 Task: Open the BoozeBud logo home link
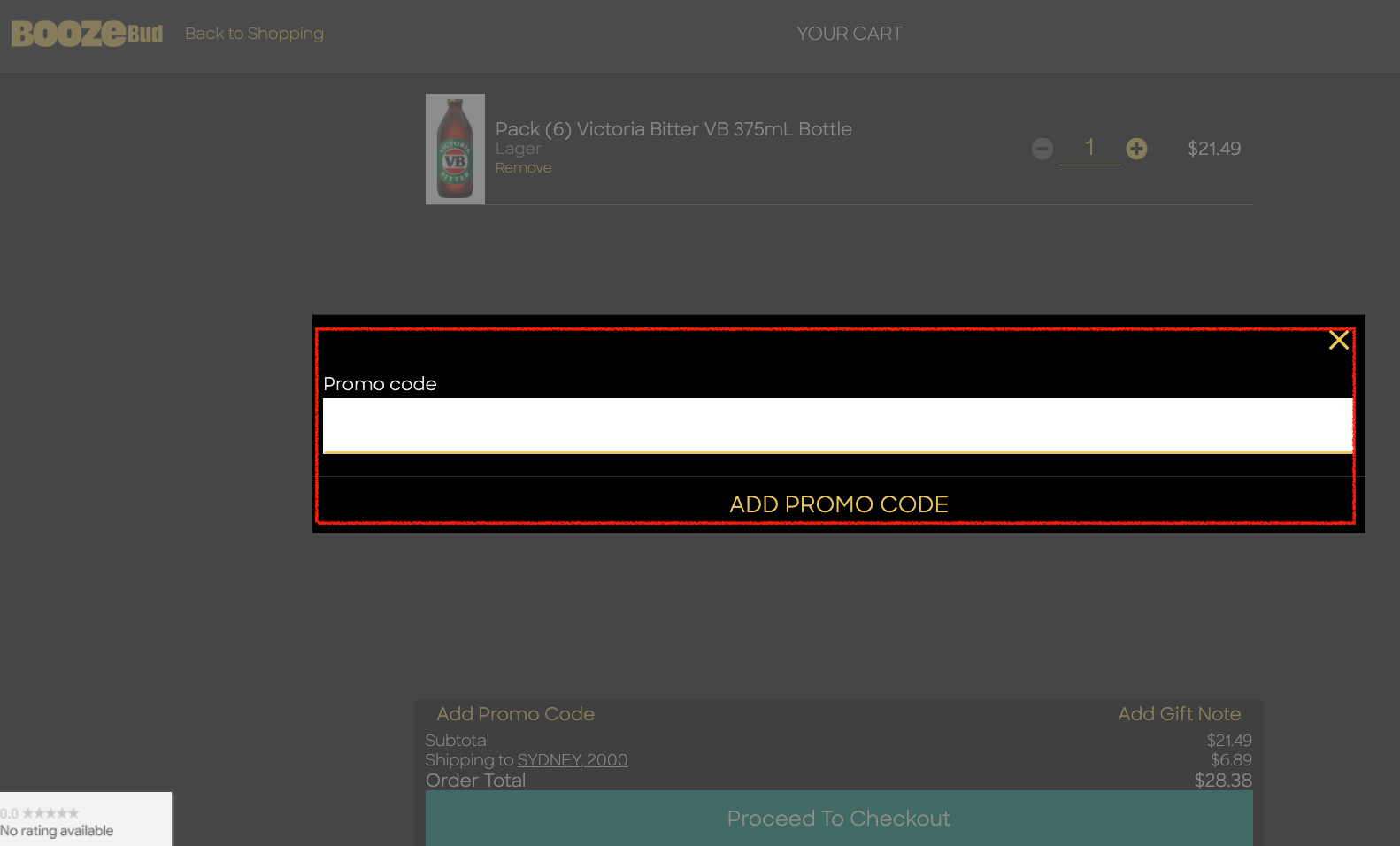(87, 34)
